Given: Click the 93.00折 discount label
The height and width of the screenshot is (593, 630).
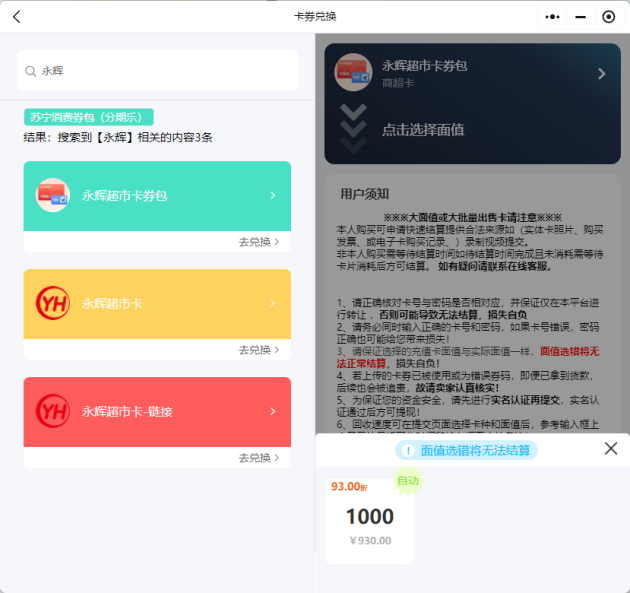Looking at the screenshot, I should click(349, 487).
